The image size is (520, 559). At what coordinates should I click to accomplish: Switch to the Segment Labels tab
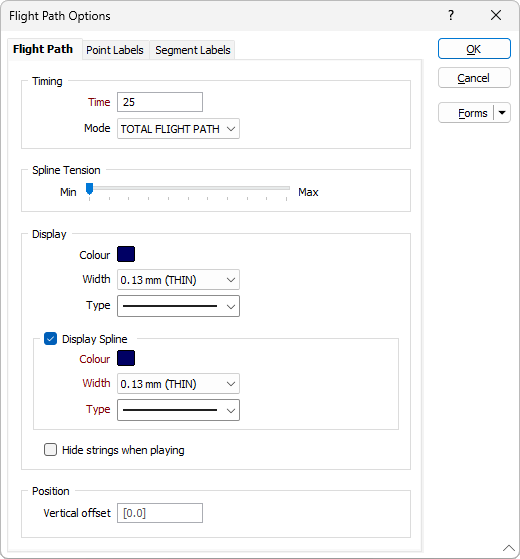[192, 50]
